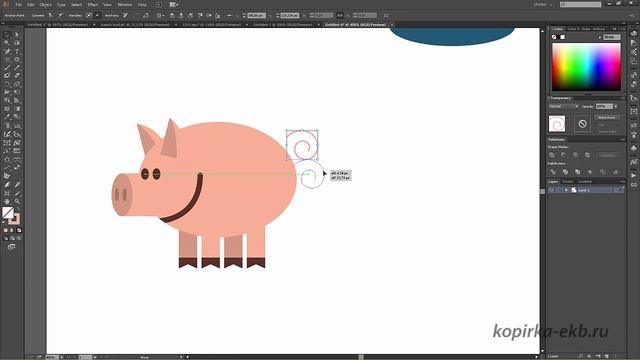The width and height of the screenshot is (640, 360).
Task: Click the Trim pathfinder icon
Action: [565, 172]
